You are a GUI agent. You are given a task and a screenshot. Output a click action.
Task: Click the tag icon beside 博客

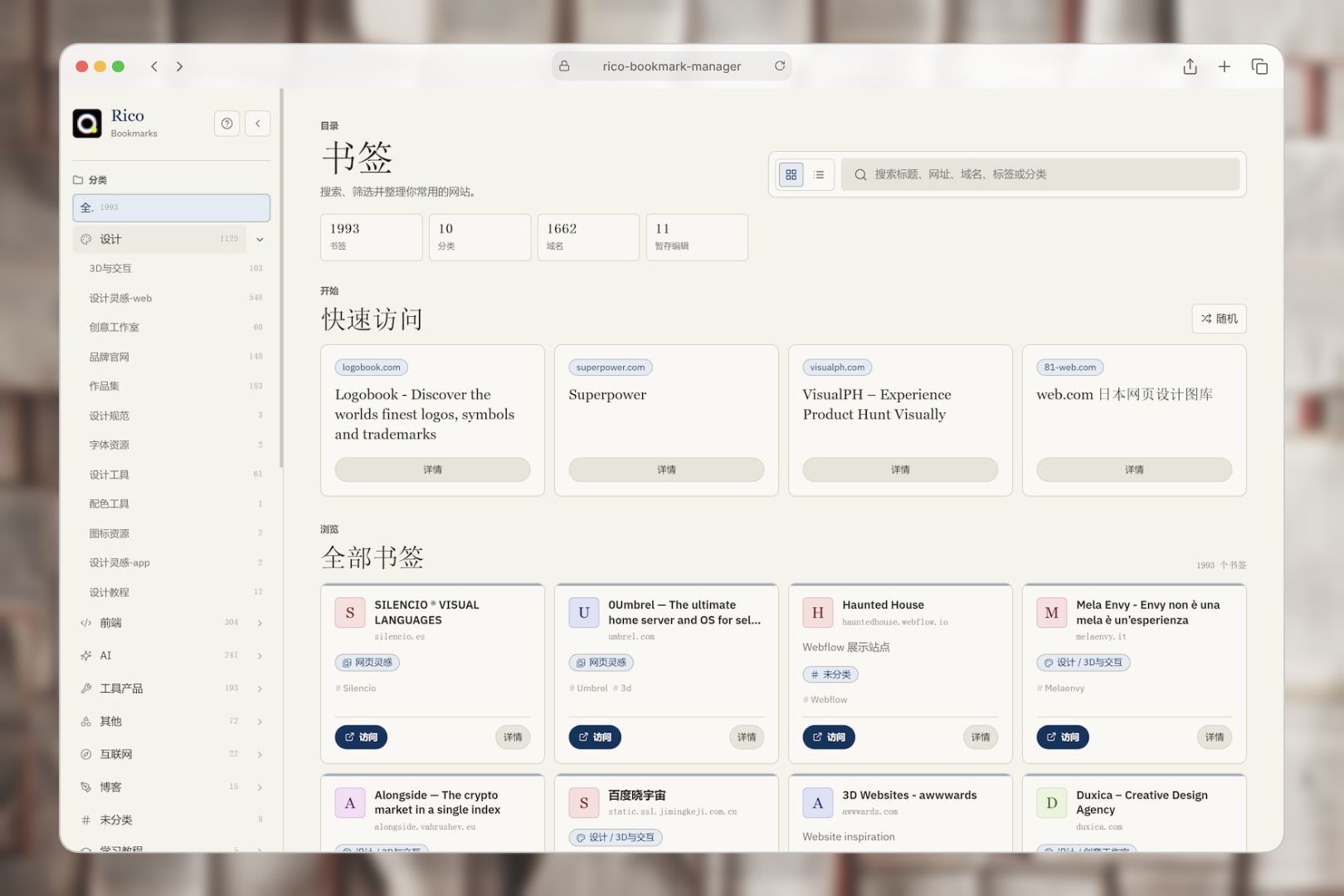click(x=85, y=786)
